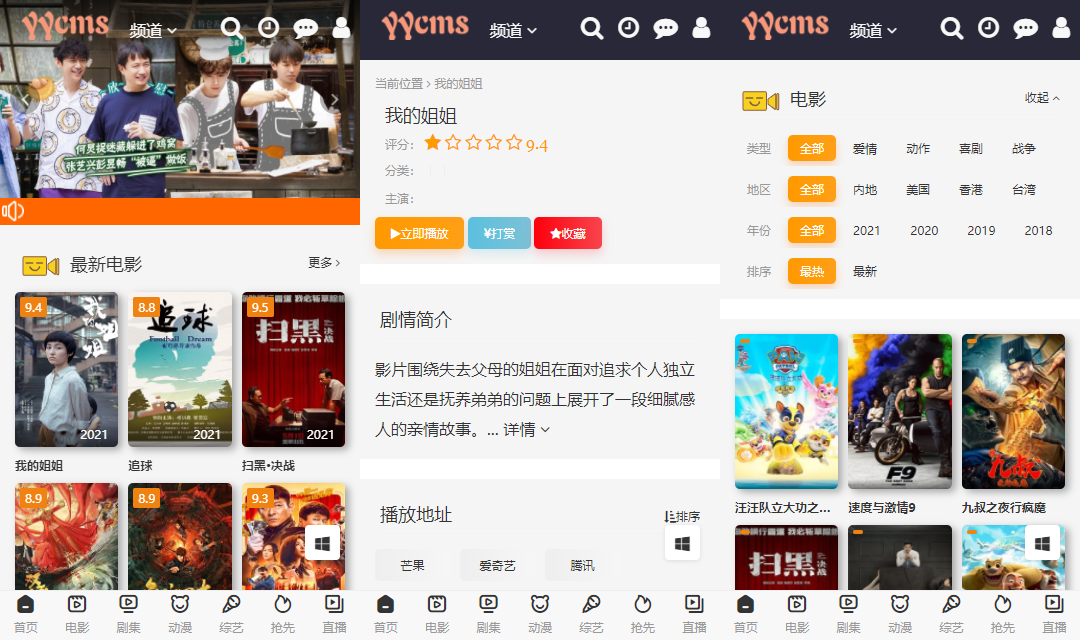Select 全部 in the 类型 filter row
This screenshot has height=640, width=1080.
tap(811, 148)
